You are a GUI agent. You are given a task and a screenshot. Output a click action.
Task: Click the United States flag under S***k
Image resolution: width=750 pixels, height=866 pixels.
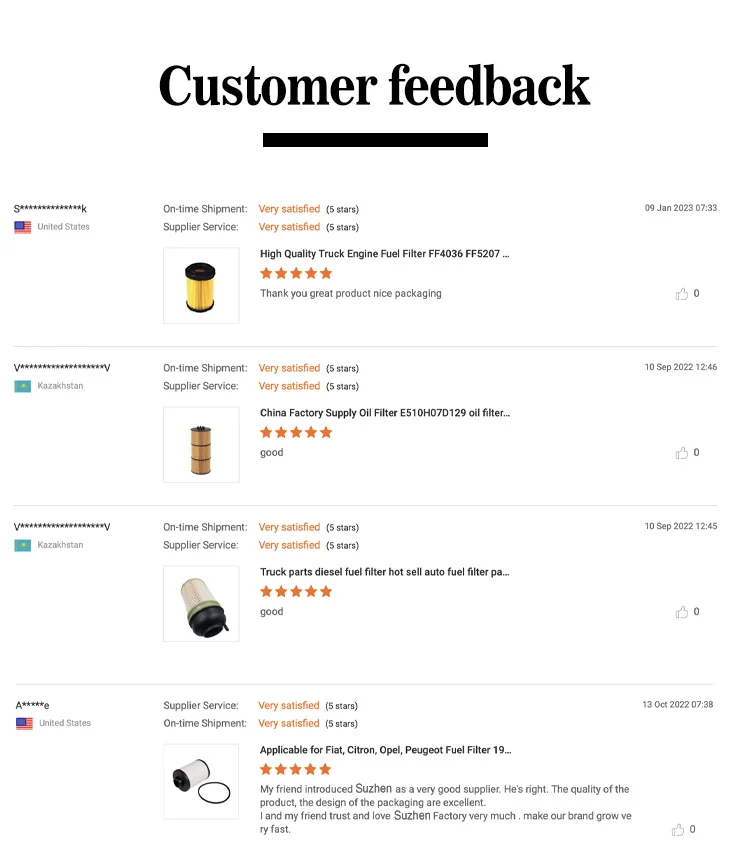[x=23, y=227]
